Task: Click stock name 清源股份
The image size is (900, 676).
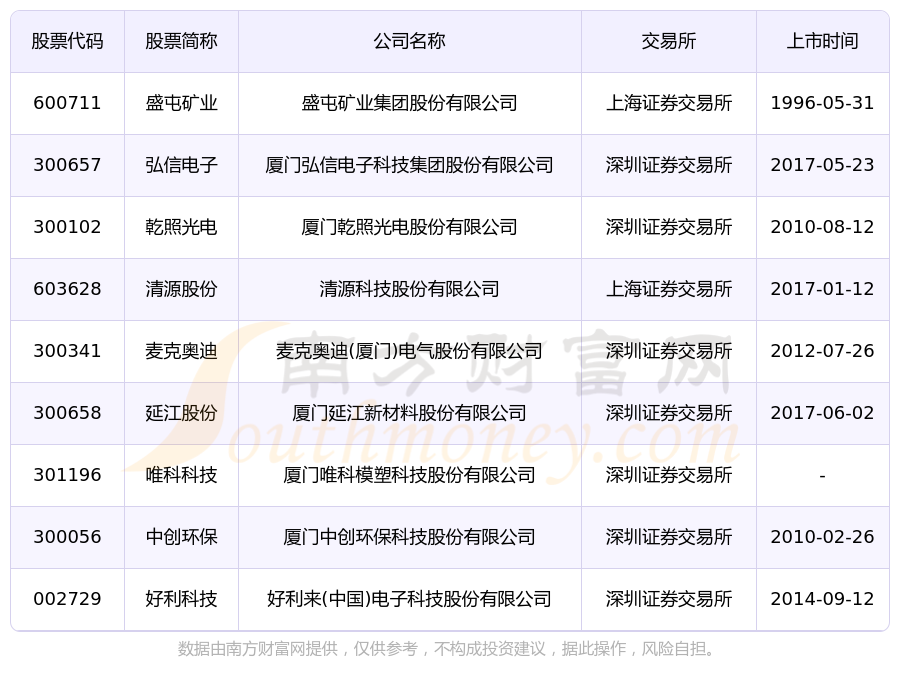Action: pyautogui.click(x=181, y=289)
